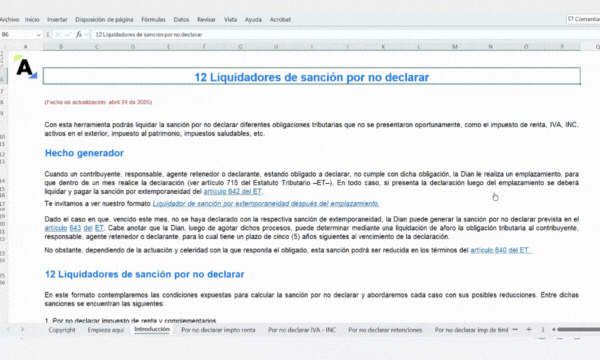Select column P header
Screen dimensions: 600x360
point(562,47)
